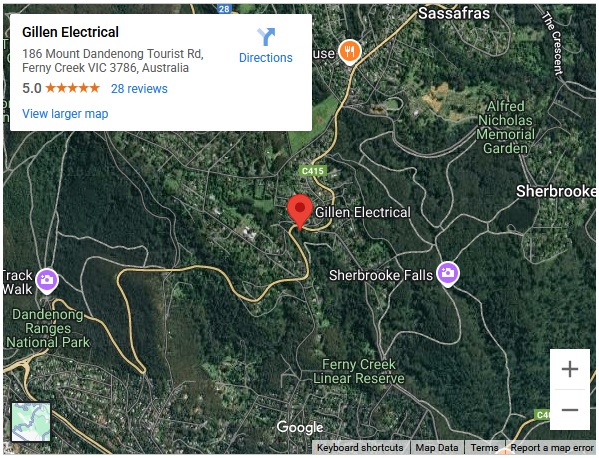Open the Directions text link

pyautogui.click(x=266, y=58)
